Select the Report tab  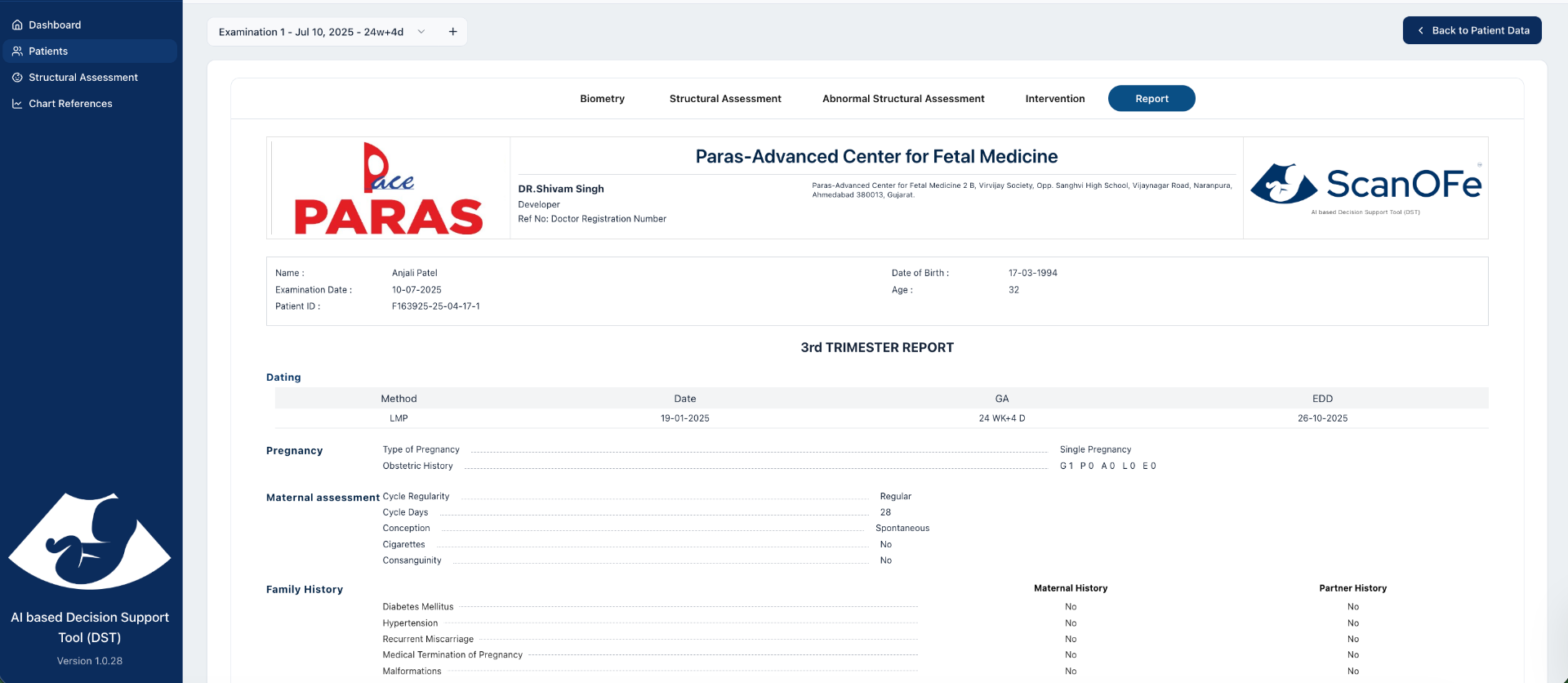pyautogui.click(x=1151, y=99)
